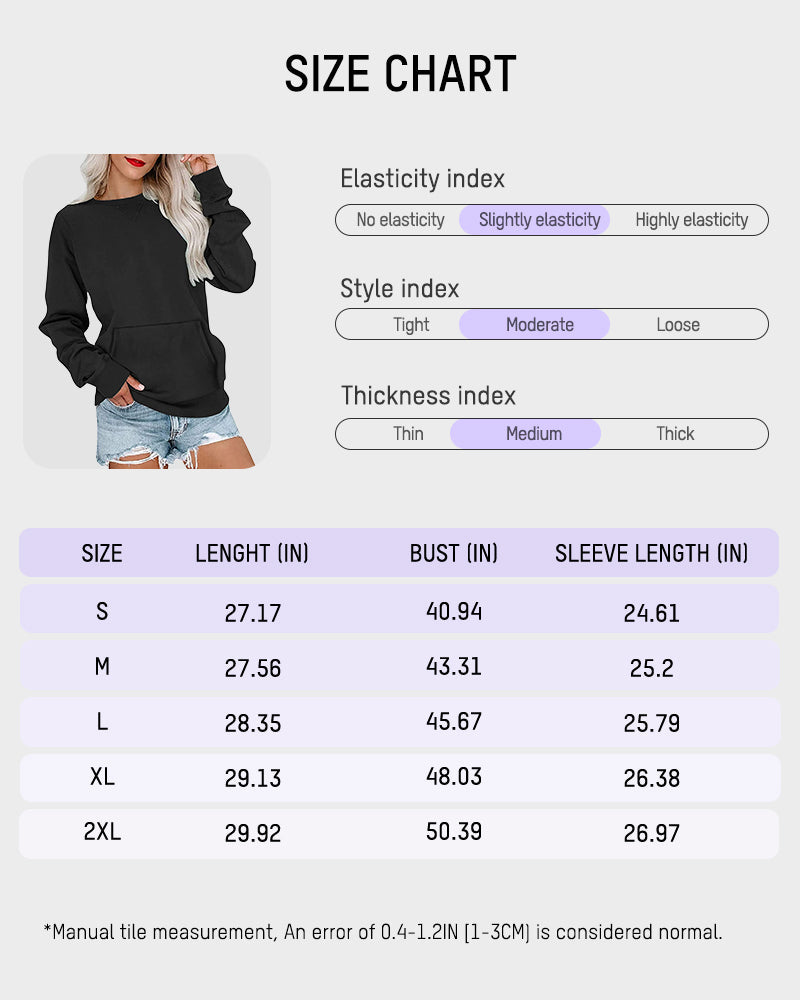Choose Slightly elasticity in Elasticity index
The image size is (800, 1000).
coord(539,220)
